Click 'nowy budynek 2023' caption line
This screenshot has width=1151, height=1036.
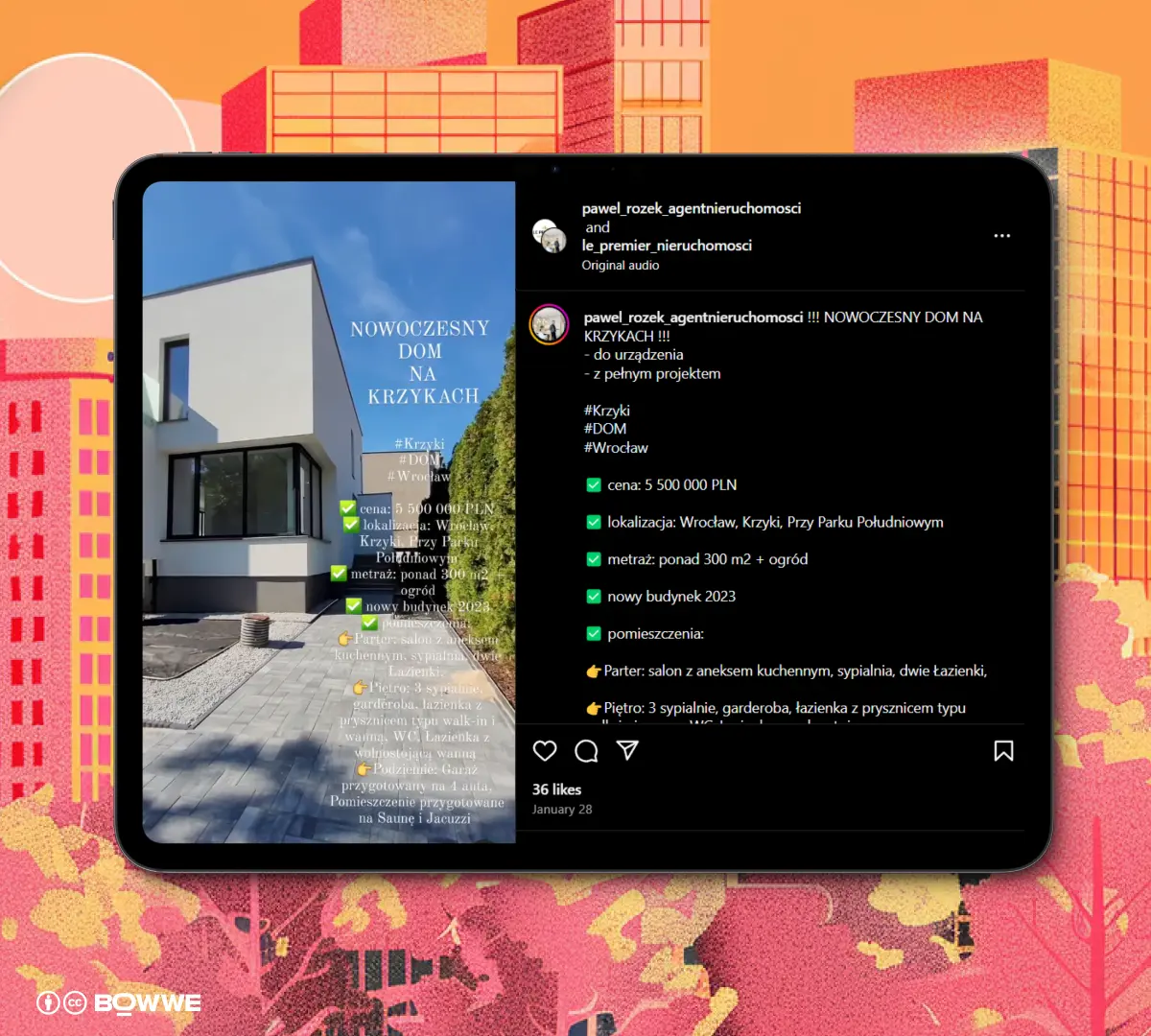click(x=661, y=597)
